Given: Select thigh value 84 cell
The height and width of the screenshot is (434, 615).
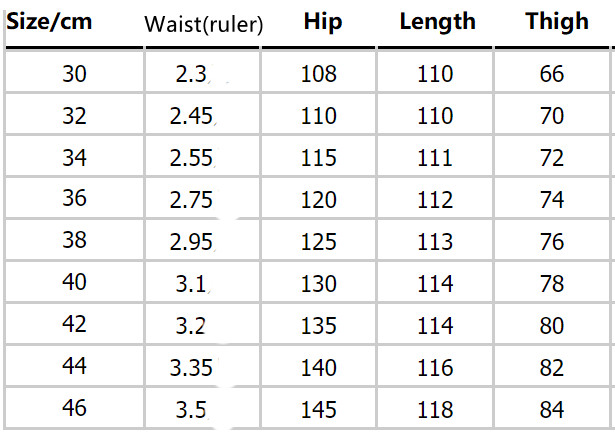Looking at the screenshot, I should coord(552,410).
